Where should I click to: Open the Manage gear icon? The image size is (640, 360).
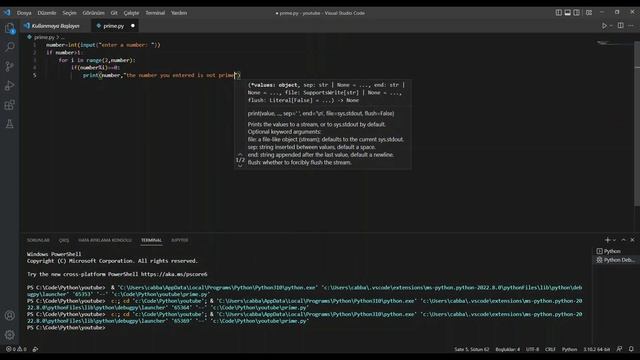point(9,335)
